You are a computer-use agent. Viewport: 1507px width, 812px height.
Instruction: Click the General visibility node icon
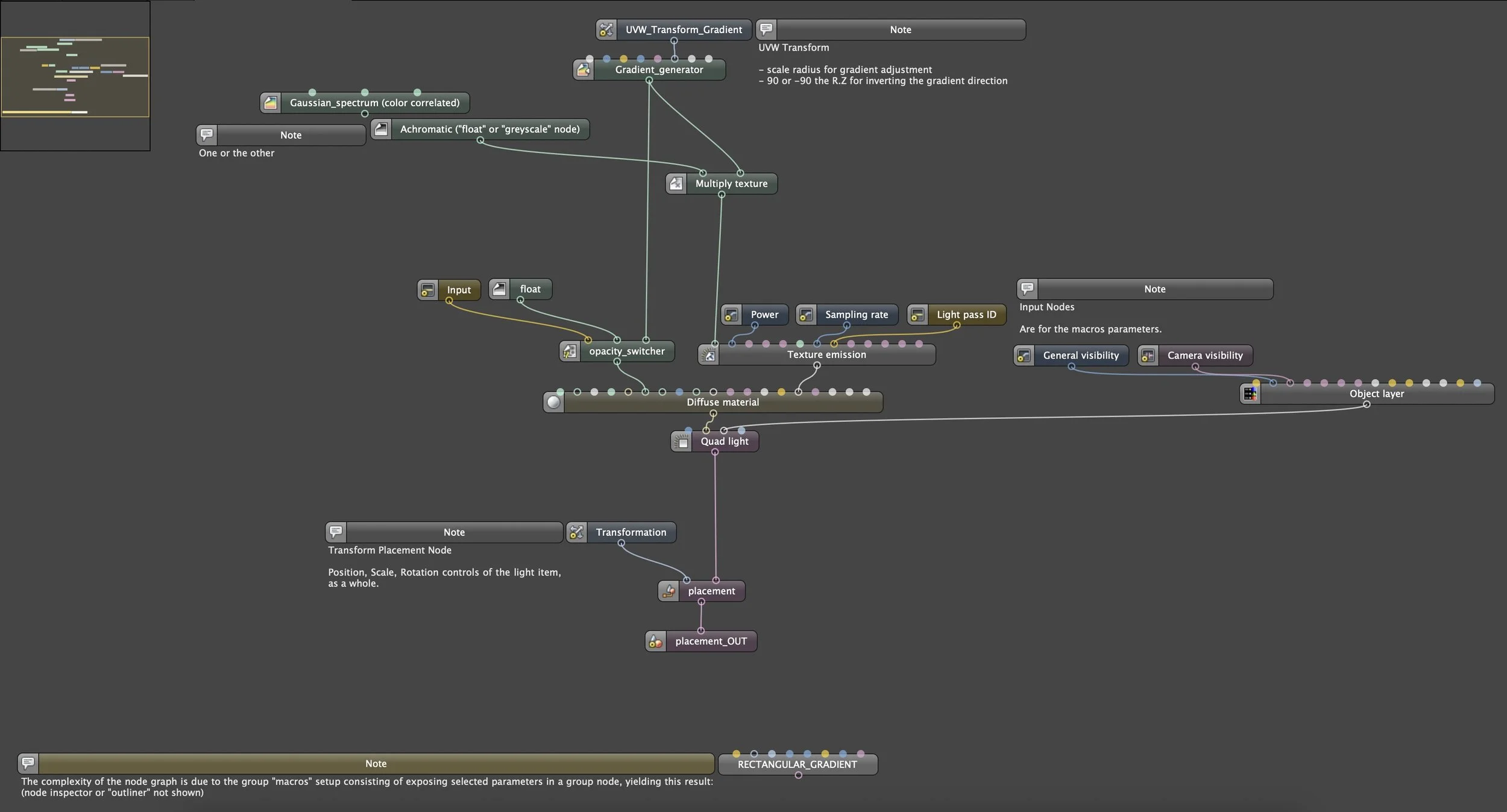tap(1024, 356)
